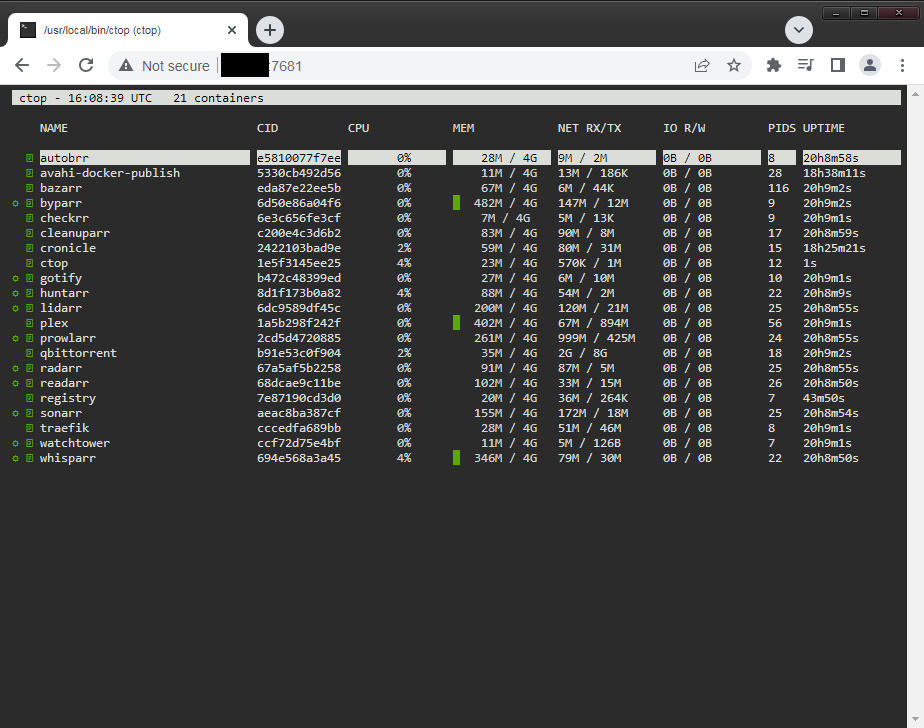Screen dimensions: 924x728
Task: Toggle the browser side panel icon
Action: (837, 65)
